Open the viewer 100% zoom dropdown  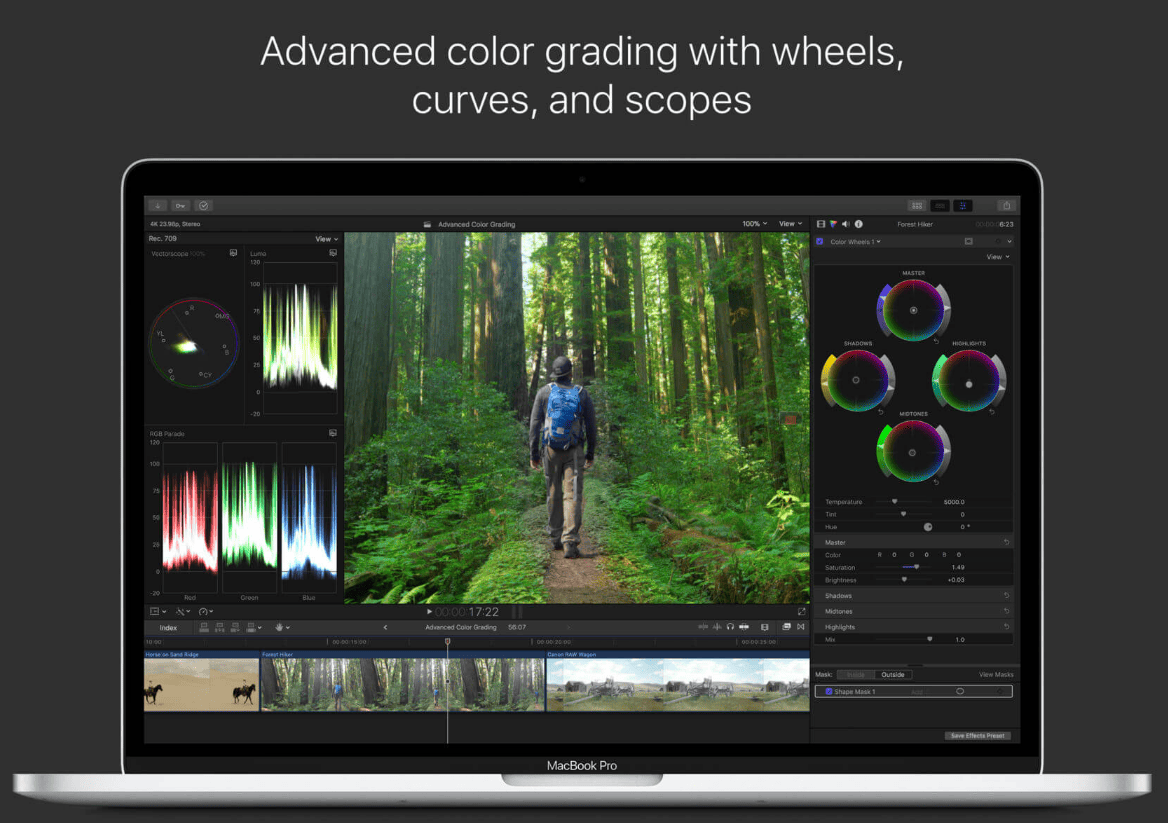click(x=755, y=223)
